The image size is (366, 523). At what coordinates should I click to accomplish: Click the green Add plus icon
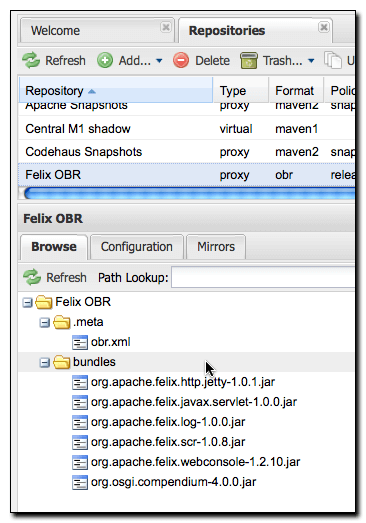tap(105, 61)
